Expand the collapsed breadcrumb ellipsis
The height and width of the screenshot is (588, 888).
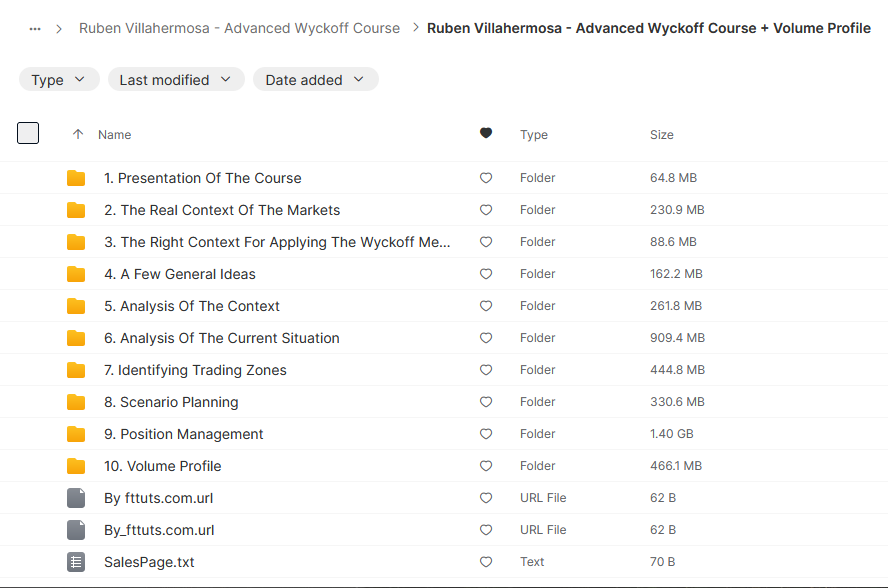(35, 28)
